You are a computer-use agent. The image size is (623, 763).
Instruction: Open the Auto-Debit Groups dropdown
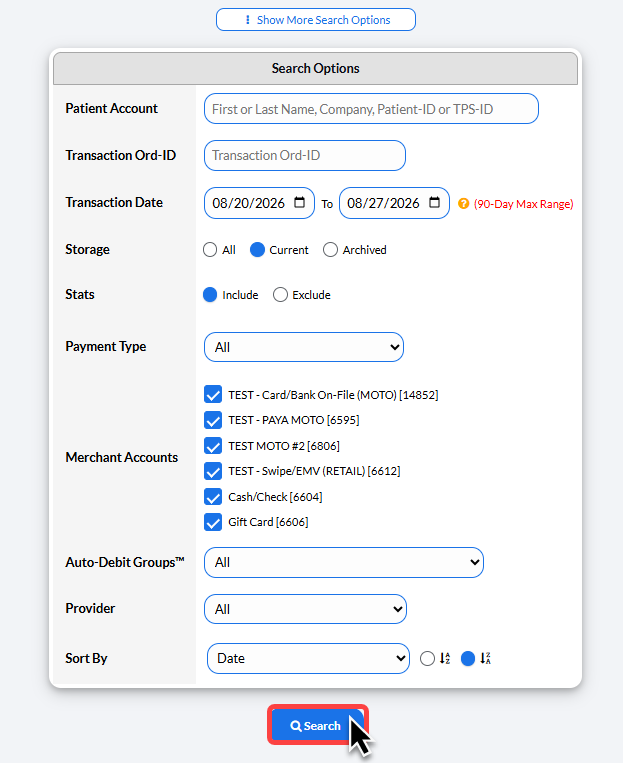point(344,563)
